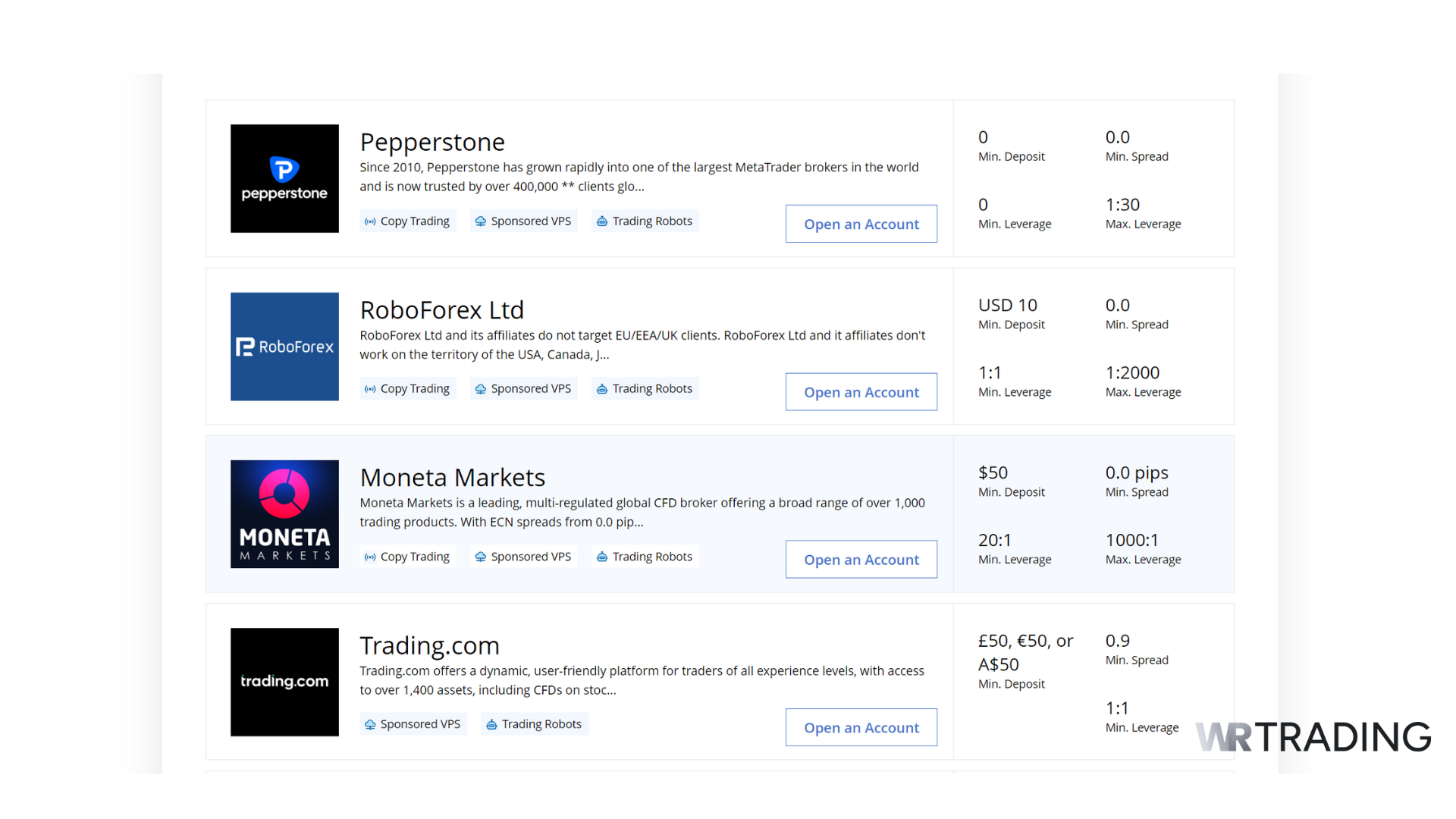The image size is (1456, 819).
Task: Select RoboForex's Sponsored VPS tag label
Action: [x=531, y=388]
